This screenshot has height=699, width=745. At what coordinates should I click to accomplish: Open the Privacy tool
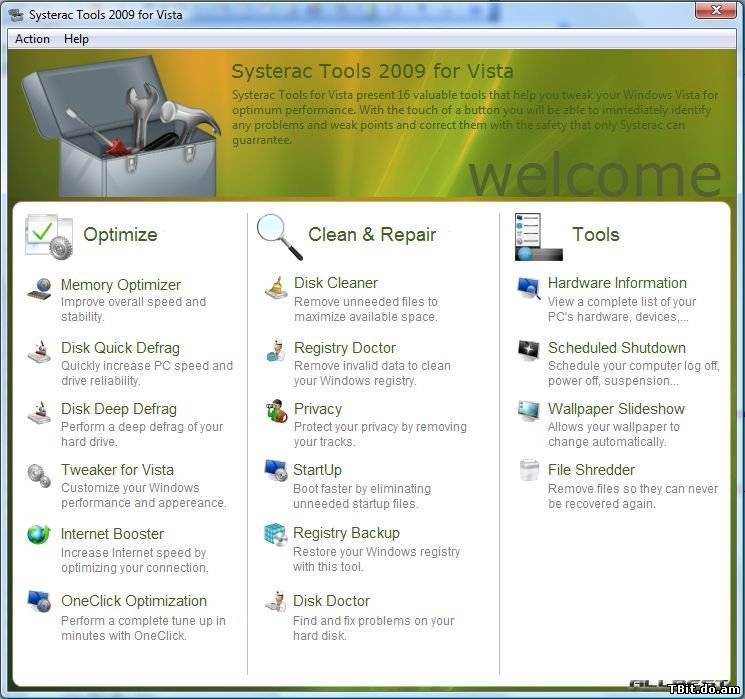[x=318, y=409]
